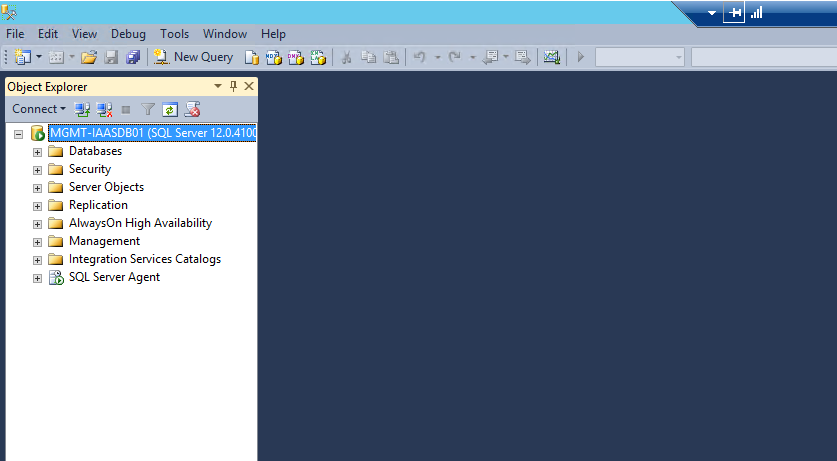This screenshot has height=461, width=837.
Task: Expand the Security folder
Action: tap(37, 170)
